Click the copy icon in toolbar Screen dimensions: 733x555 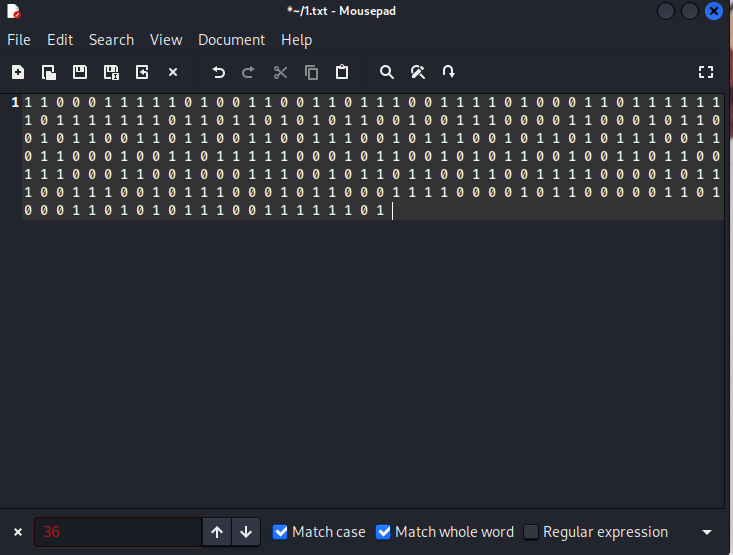pyautogui.click(x=311, y=72)
